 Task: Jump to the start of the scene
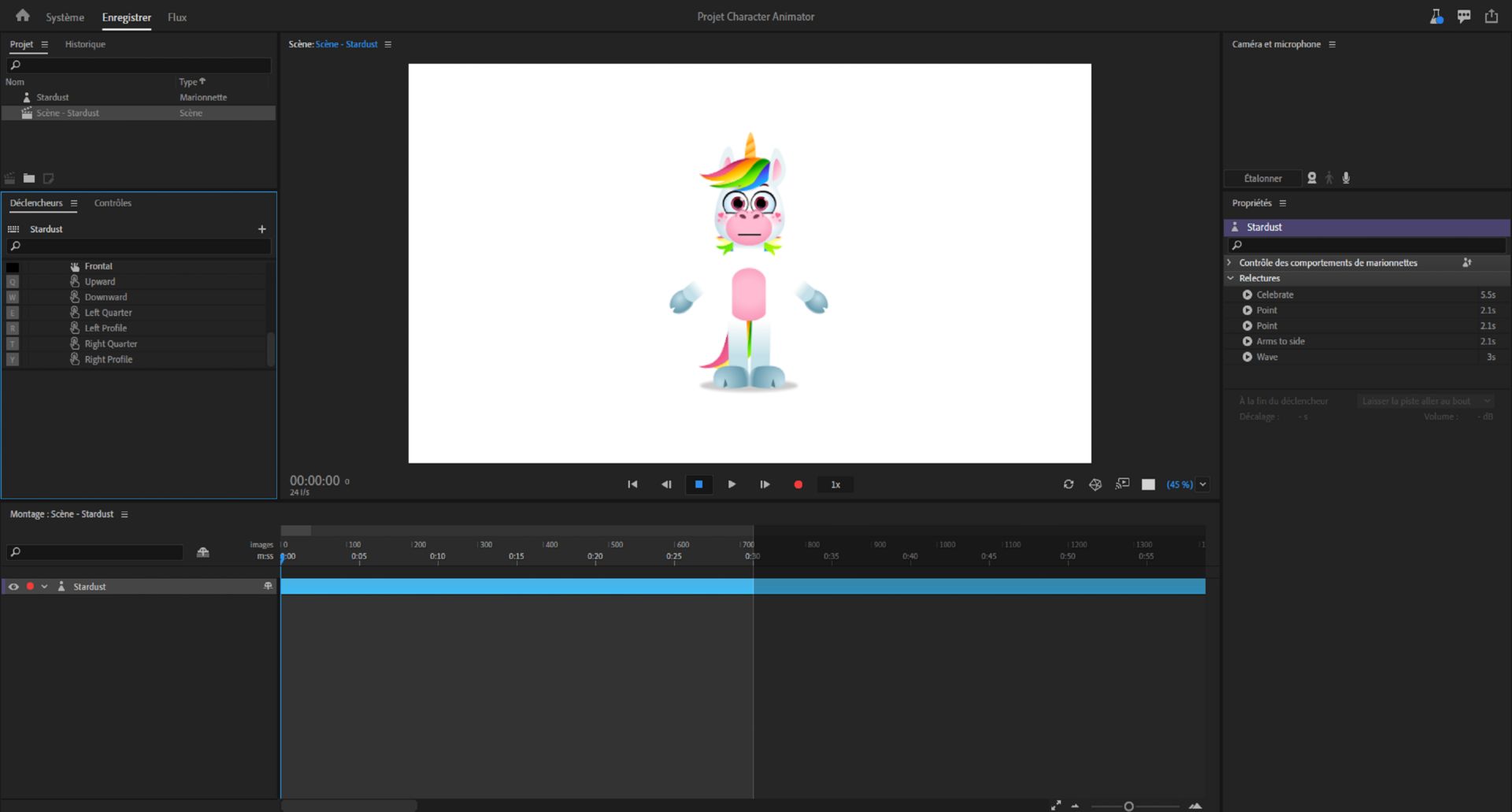click(632, 484)
